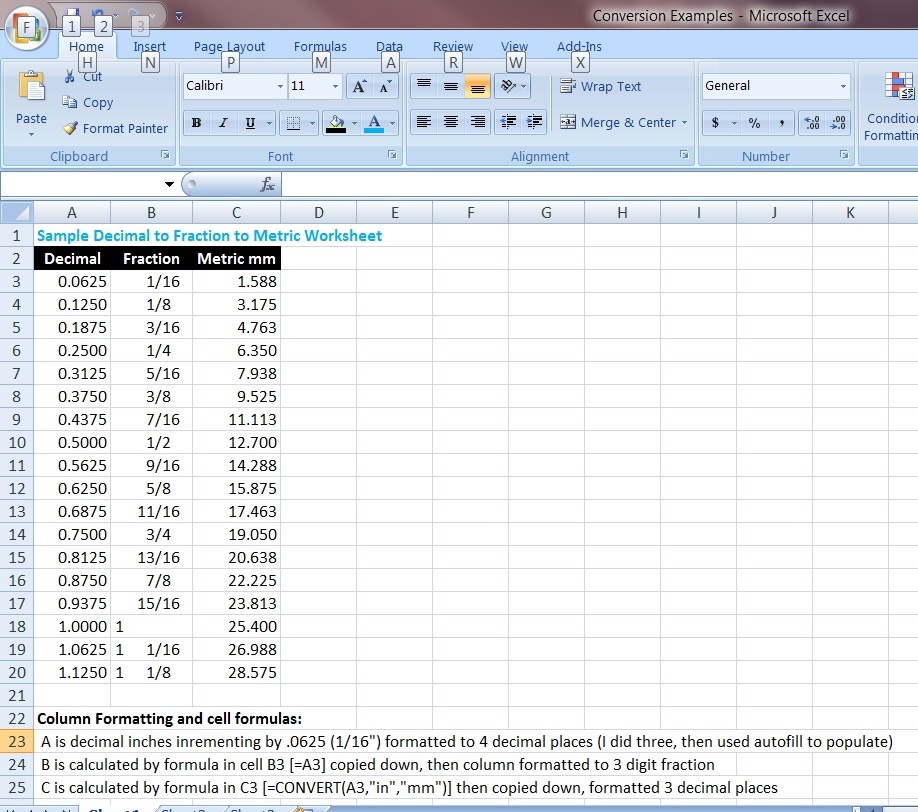
Task: Click the Shrink Font icon
Action: tap(385, 87)
